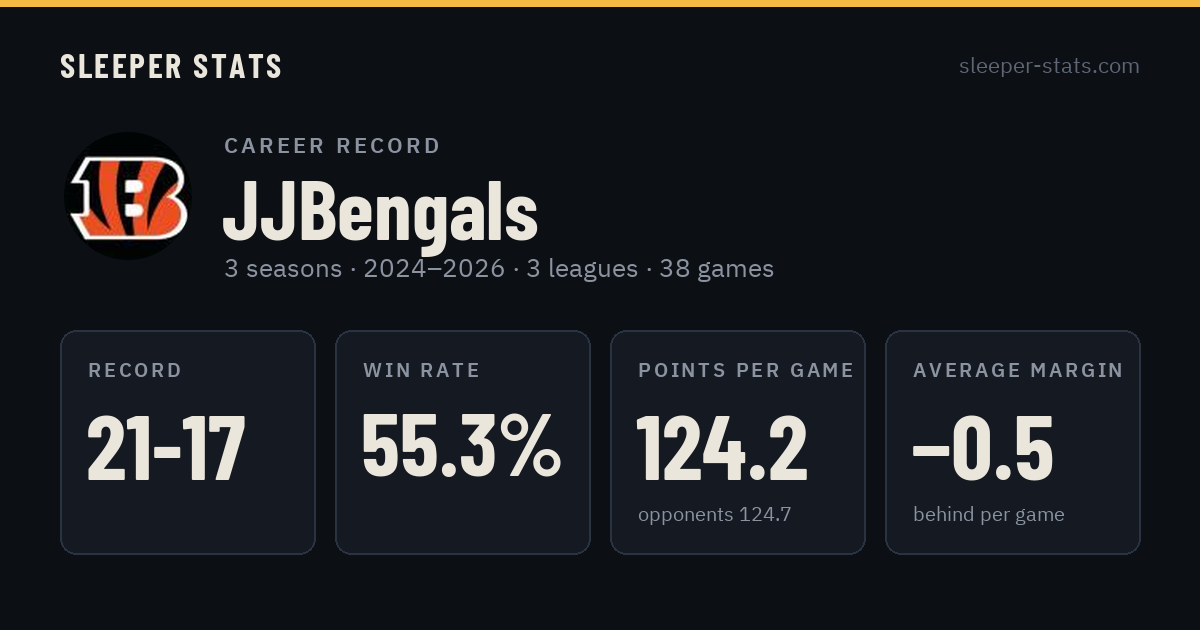This screenshot has height=630, width=1200.
Task: Click the 55.3% win rate value
Action: point(462,447)
